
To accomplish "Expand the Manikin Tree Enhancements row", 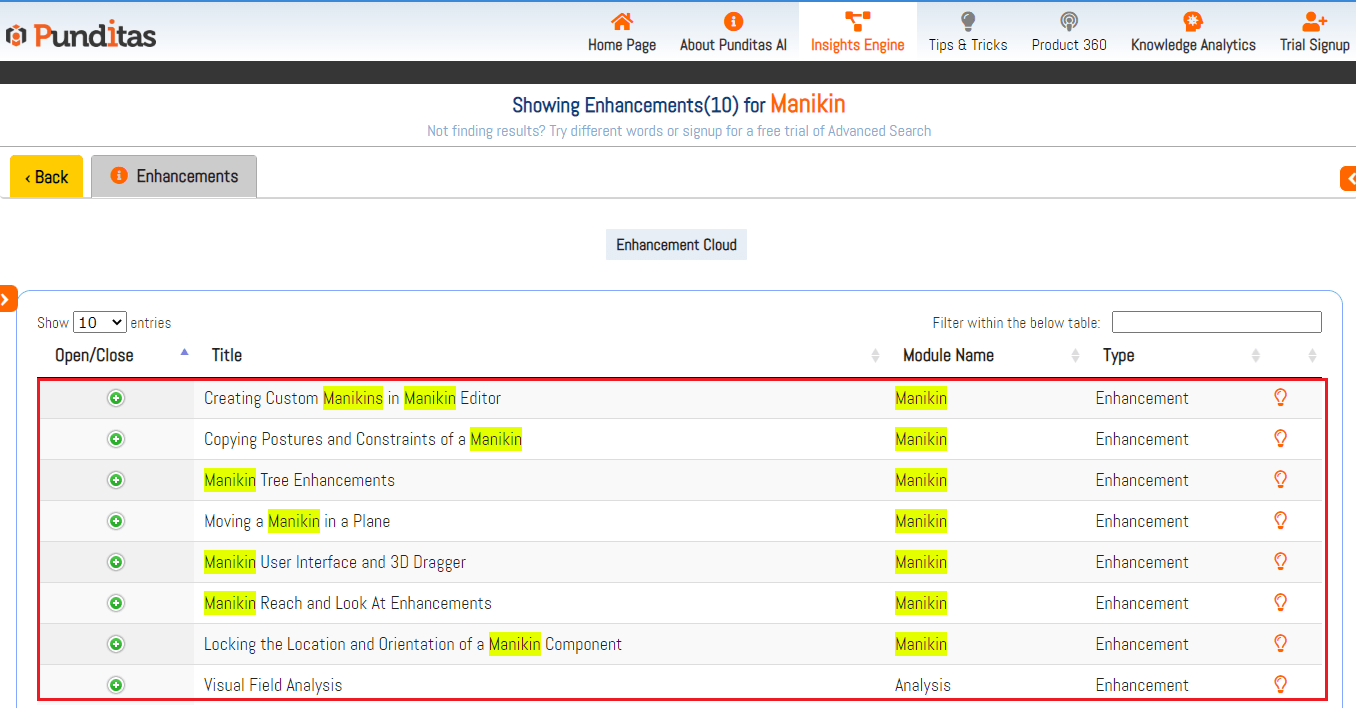I will tap(116, 480).
